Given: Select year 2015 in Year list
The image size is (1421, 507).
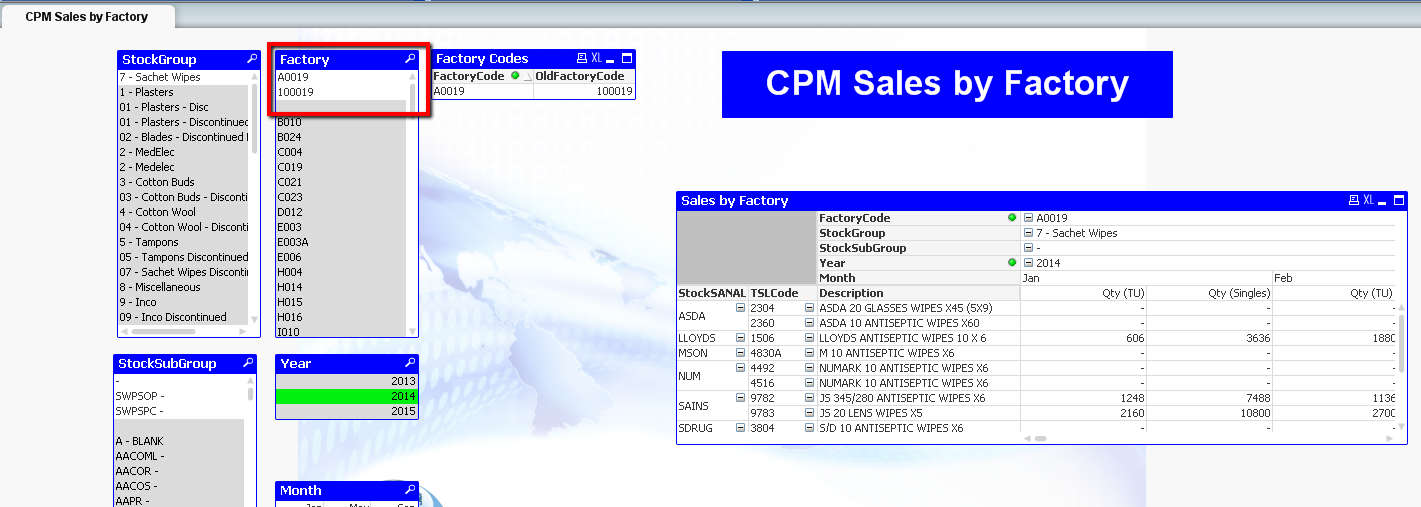Looking at the screenshot, I should [x=346, y=412].
